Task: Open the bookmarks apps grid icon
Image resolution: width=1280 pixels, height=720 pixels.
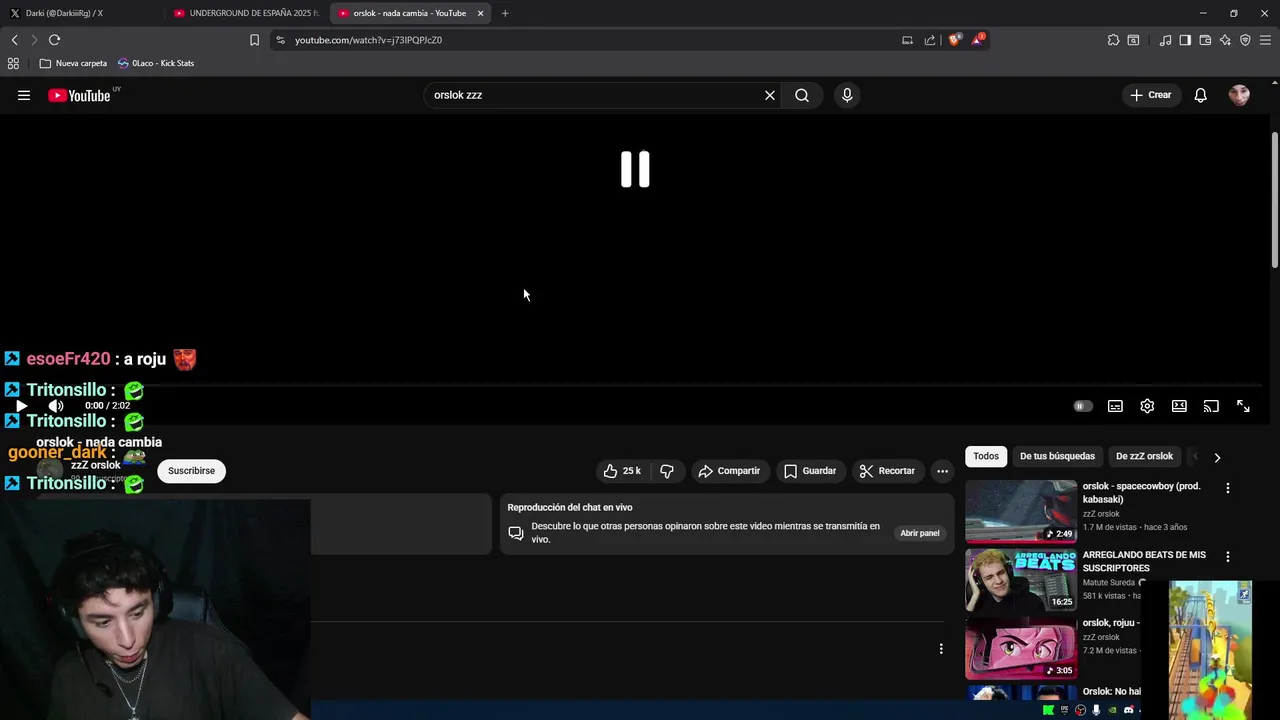Action: click(13, 63)
